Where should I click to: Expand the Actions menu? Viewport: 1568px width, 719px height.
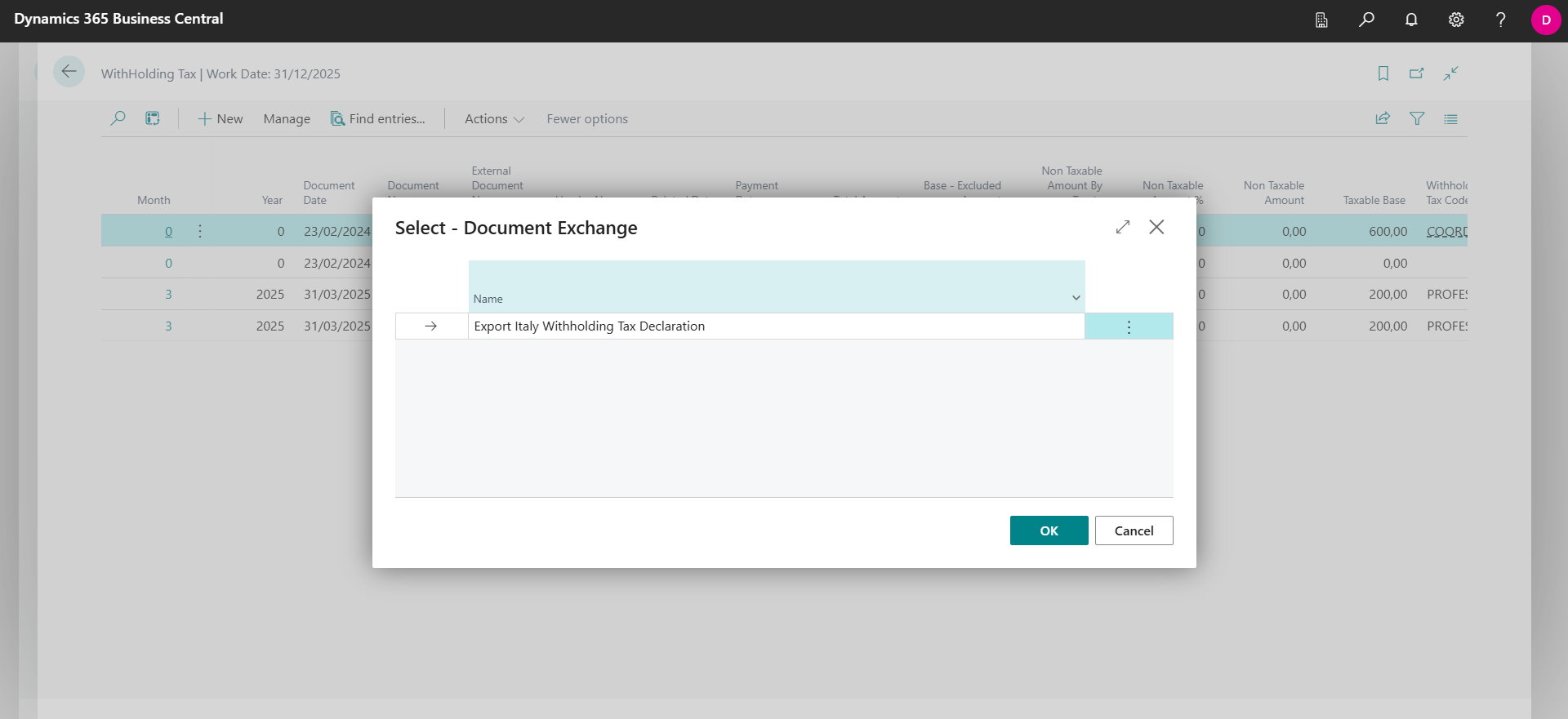pyautogui.click(x=494, y=118)
